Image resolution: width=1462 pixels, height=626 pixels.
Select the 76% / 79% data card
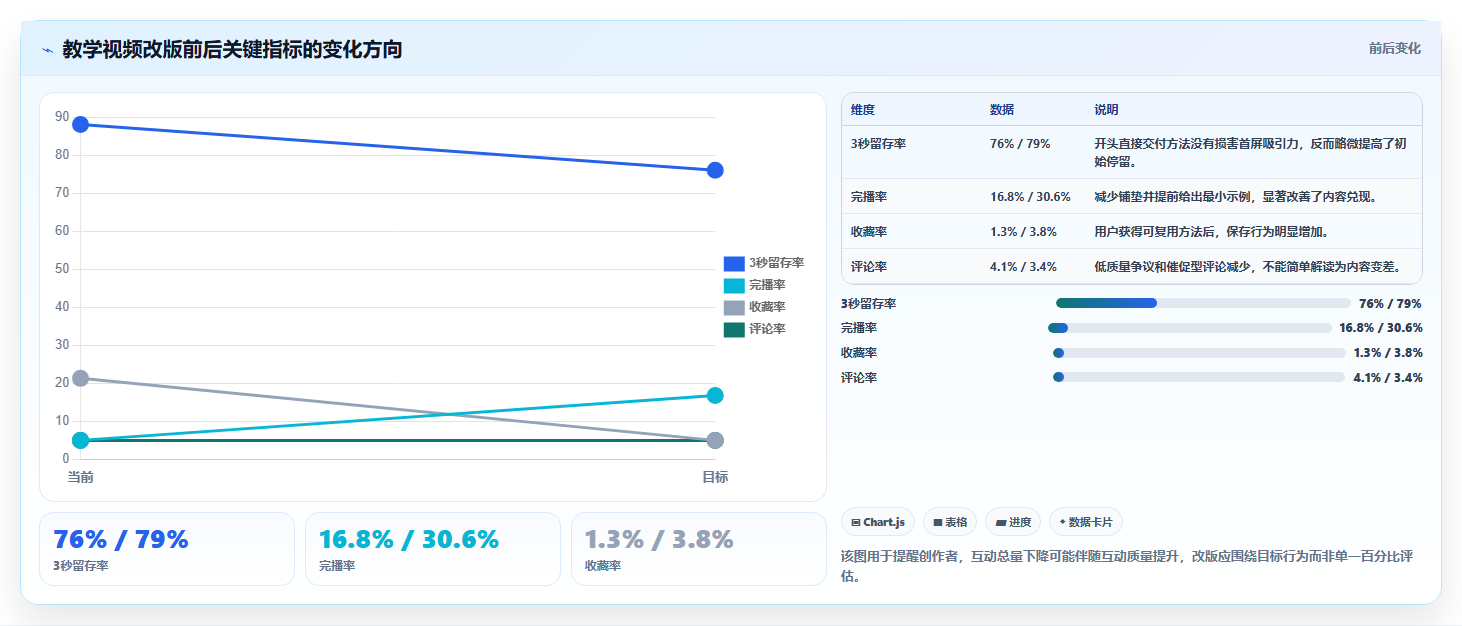tap(167, 549)
